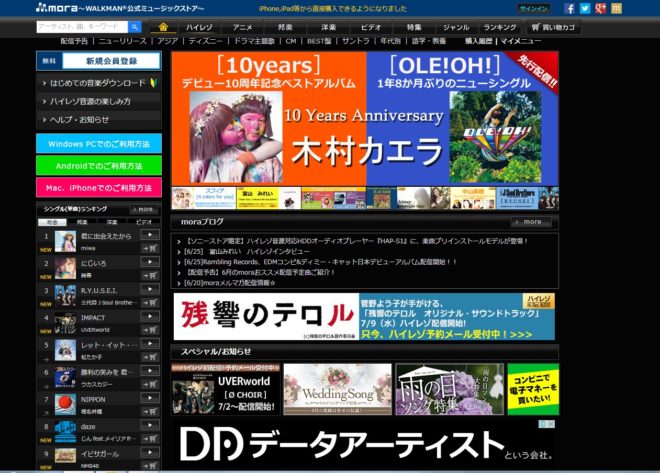Viewport: 660px width, 473px height.
Task: Click the sign-in button (サインイン)
Action: tap(533, 8)
